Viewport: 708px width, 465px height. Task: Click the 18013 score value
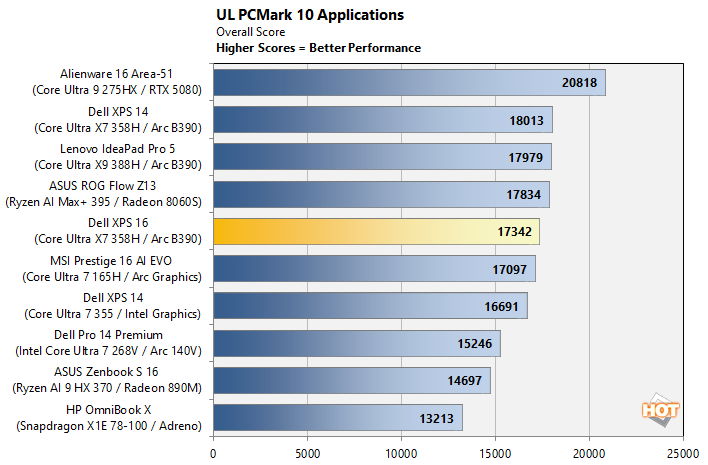(526, 121)
